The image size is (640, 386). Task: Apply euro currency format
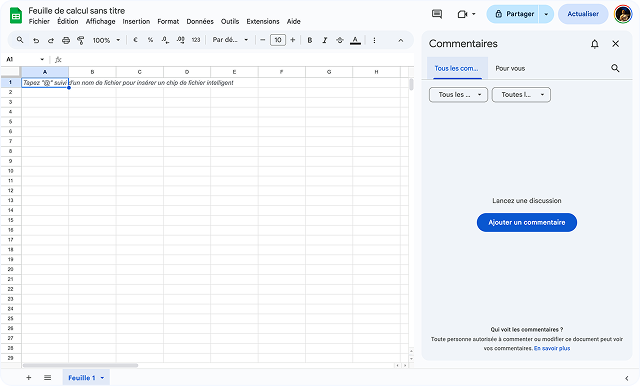click(x=136, y=40)
